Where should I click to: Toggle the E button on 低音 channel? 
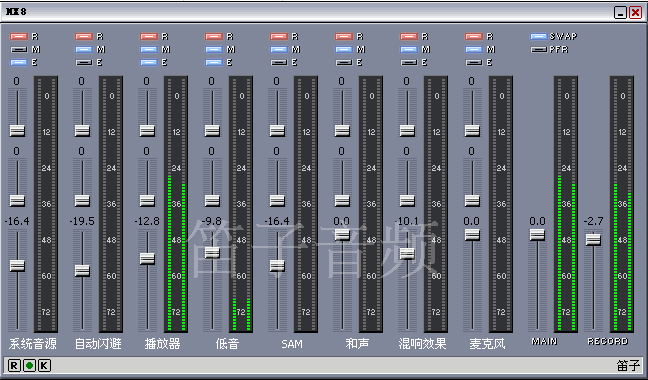(x=214, y=62)
